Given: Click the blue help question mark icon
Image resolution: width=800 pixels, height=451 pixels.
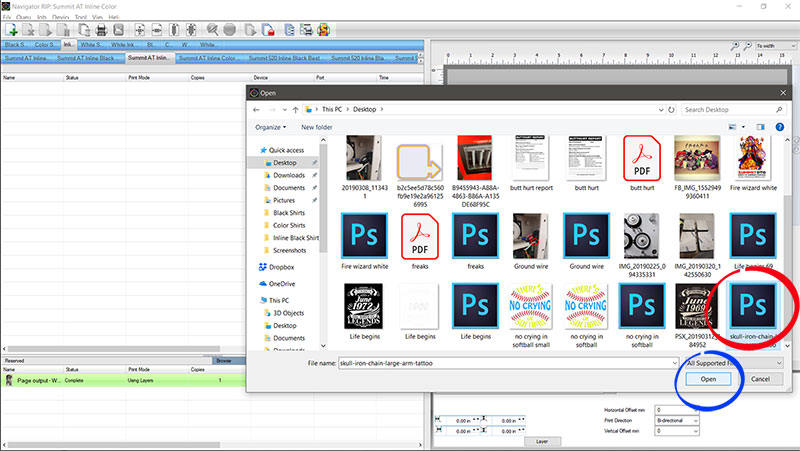Looking at the screenshot, I should pos(780,127).
